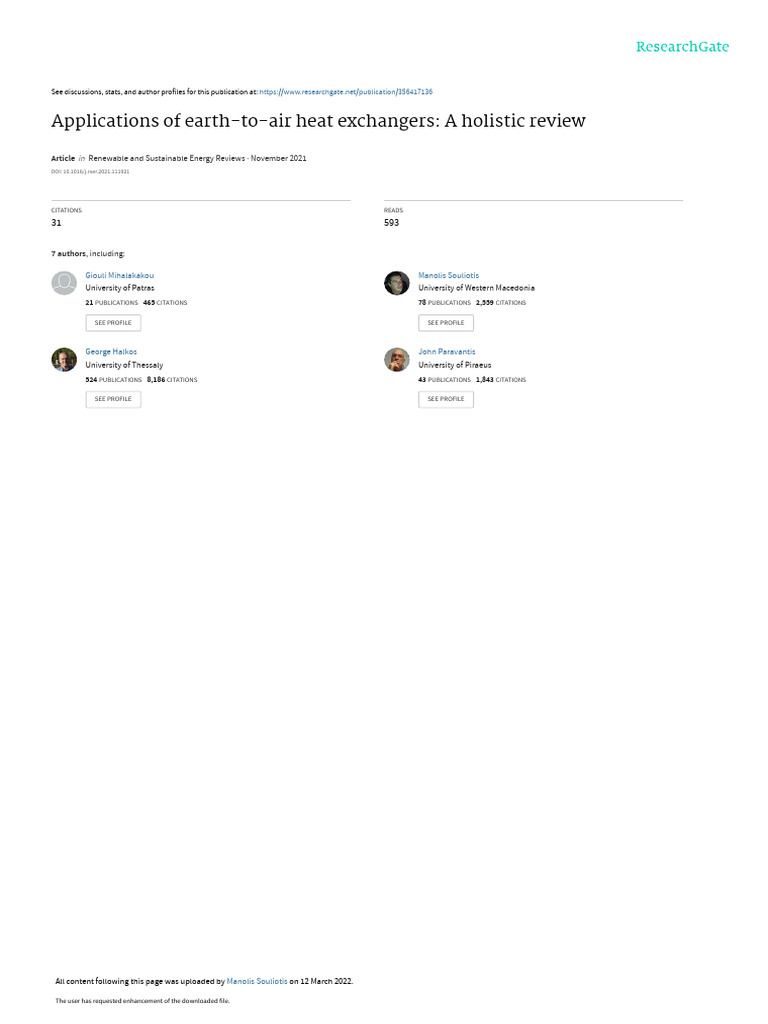The height and width of the screenshot is (1024, 768).
Task: Click the article title heading
Action: click(x=318, y=121)
